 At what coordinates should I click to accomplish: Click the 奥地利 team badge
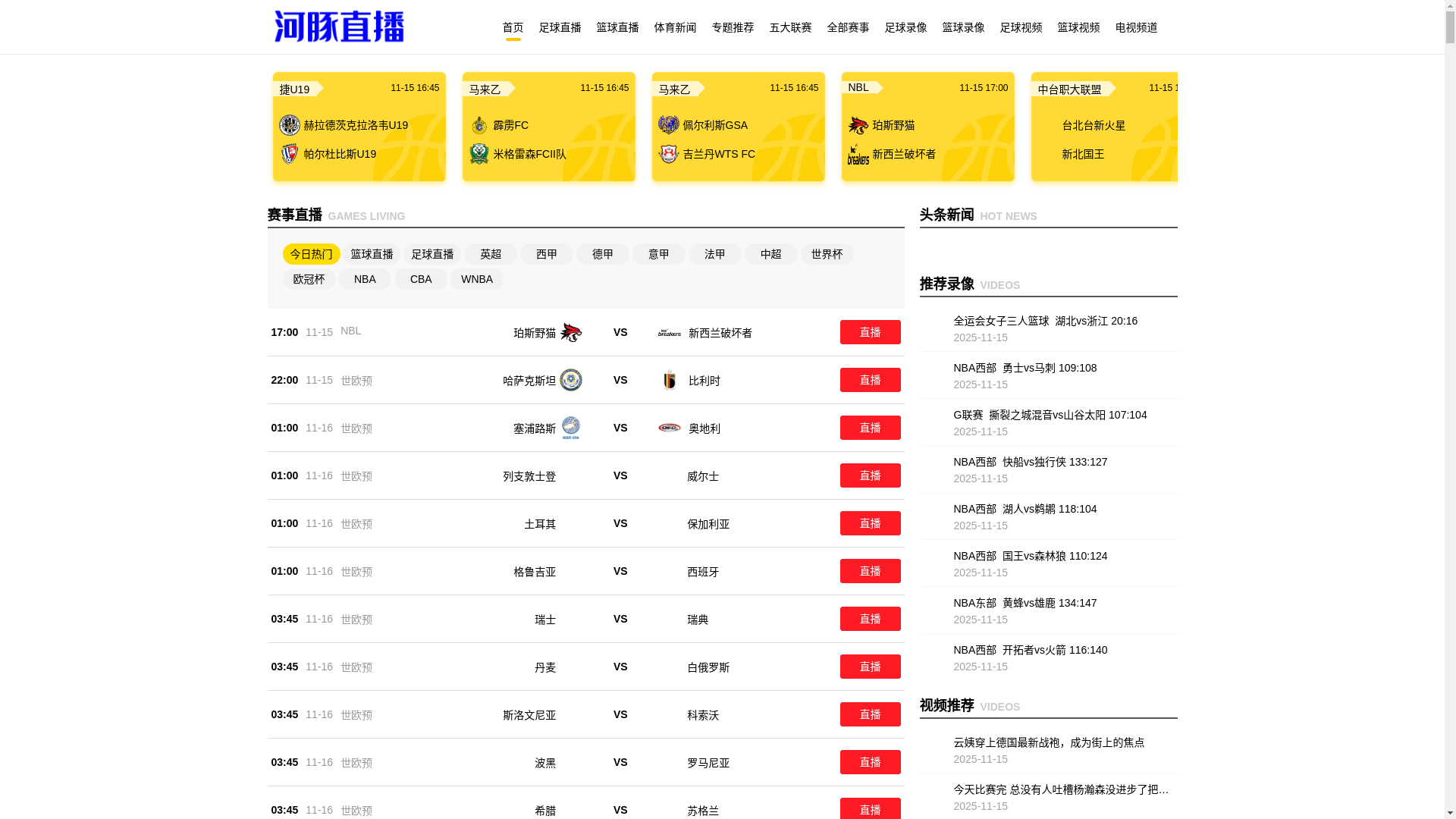[669, 428]
